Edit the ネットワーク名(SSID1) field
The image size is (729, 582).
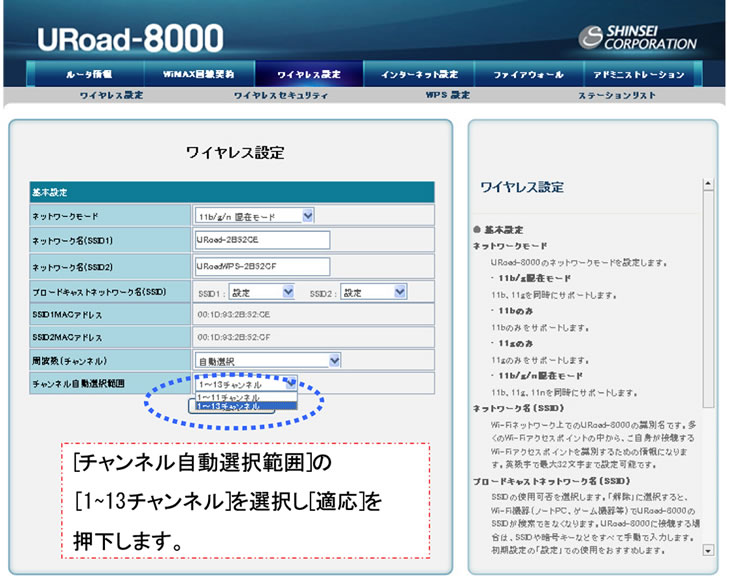pos(263,240)
